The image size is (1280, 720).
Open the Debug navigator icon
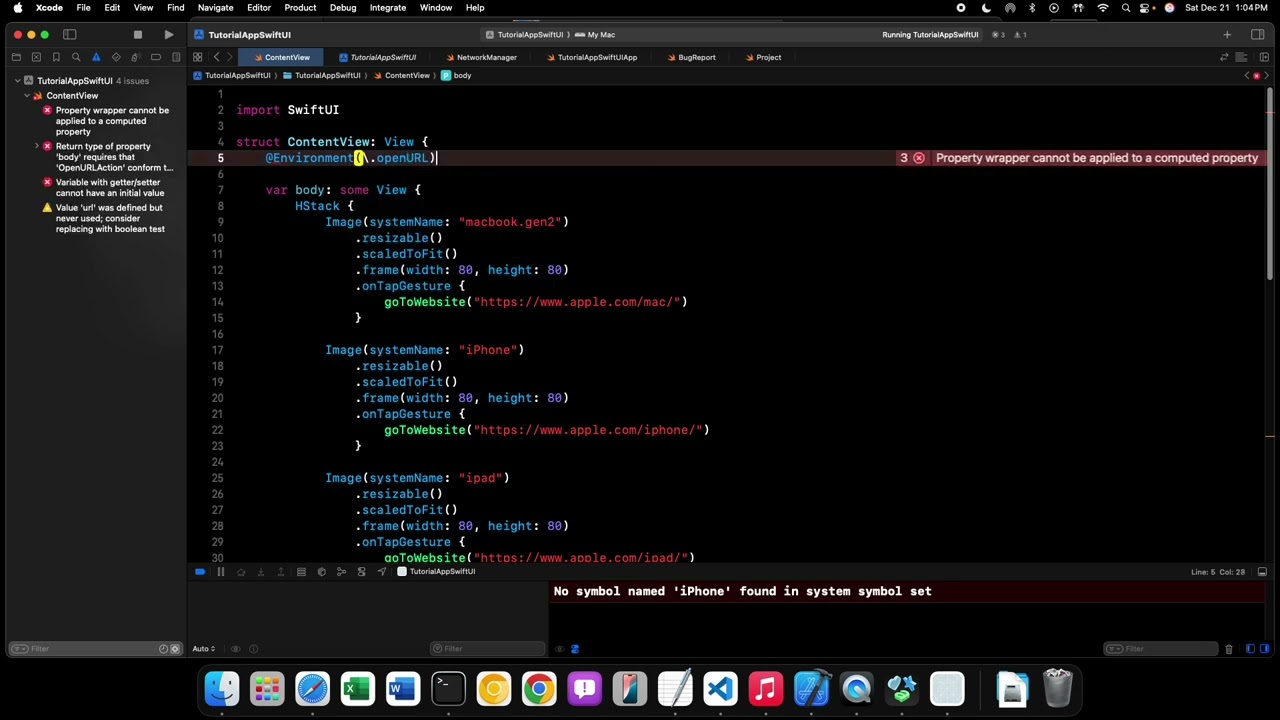pos(136,57)
